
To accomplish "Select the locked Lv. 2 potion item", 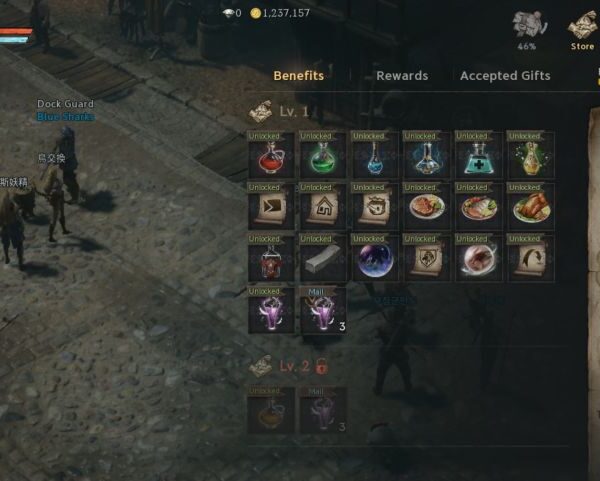I will [271, 410].
